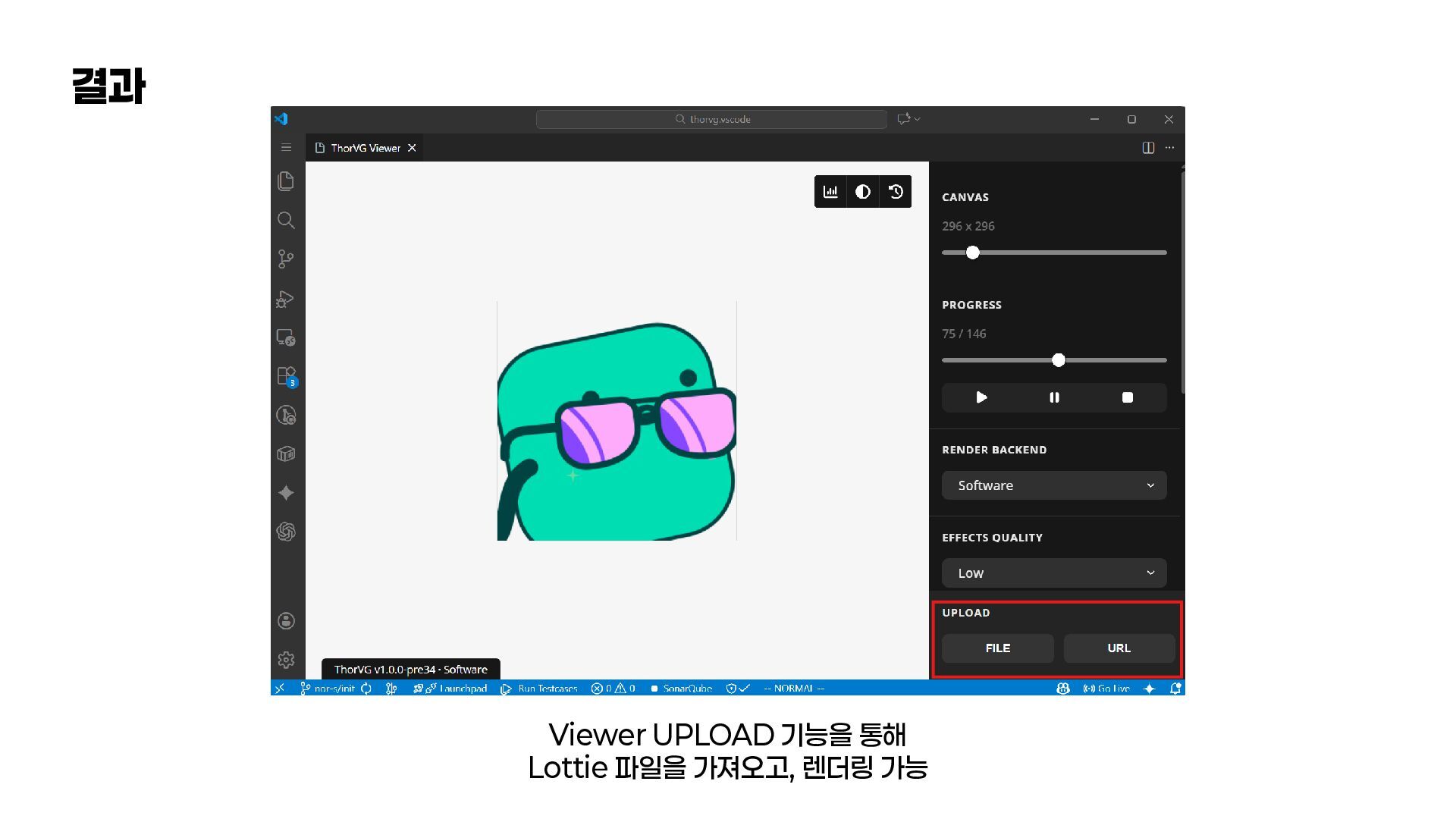Open Extensions view with badge
This screenshot has height=819, width=1456.
click(286, 376)
